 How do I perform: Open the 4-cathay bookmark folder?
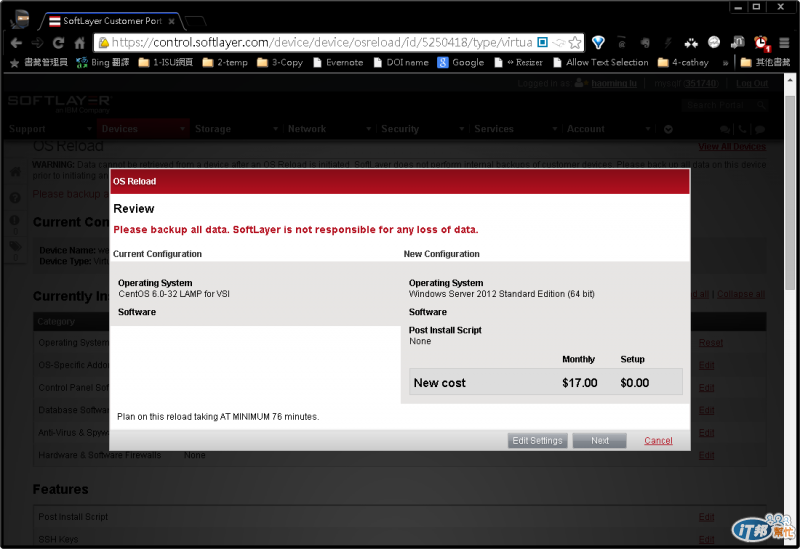(x=683, y=62)
